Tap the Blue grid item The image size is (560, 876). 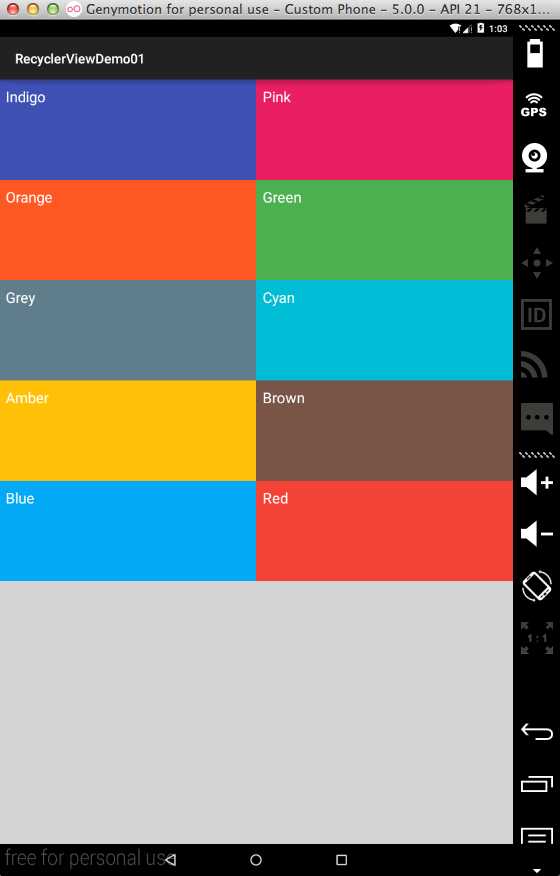(128, 531)
